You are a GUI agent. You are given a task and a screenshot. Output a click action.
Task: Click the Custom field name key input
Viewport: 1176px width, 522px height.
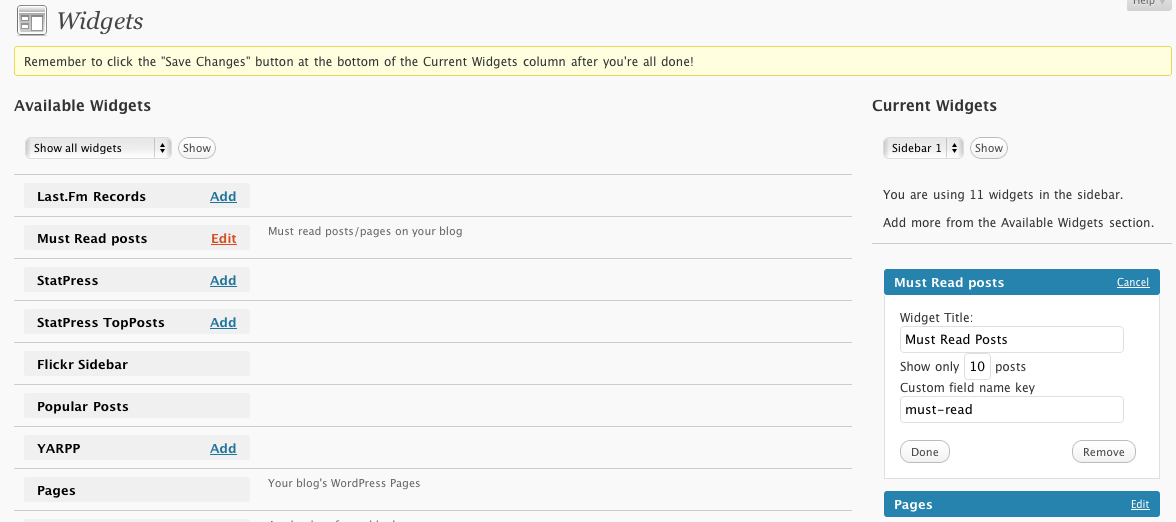click(1012, 410)
